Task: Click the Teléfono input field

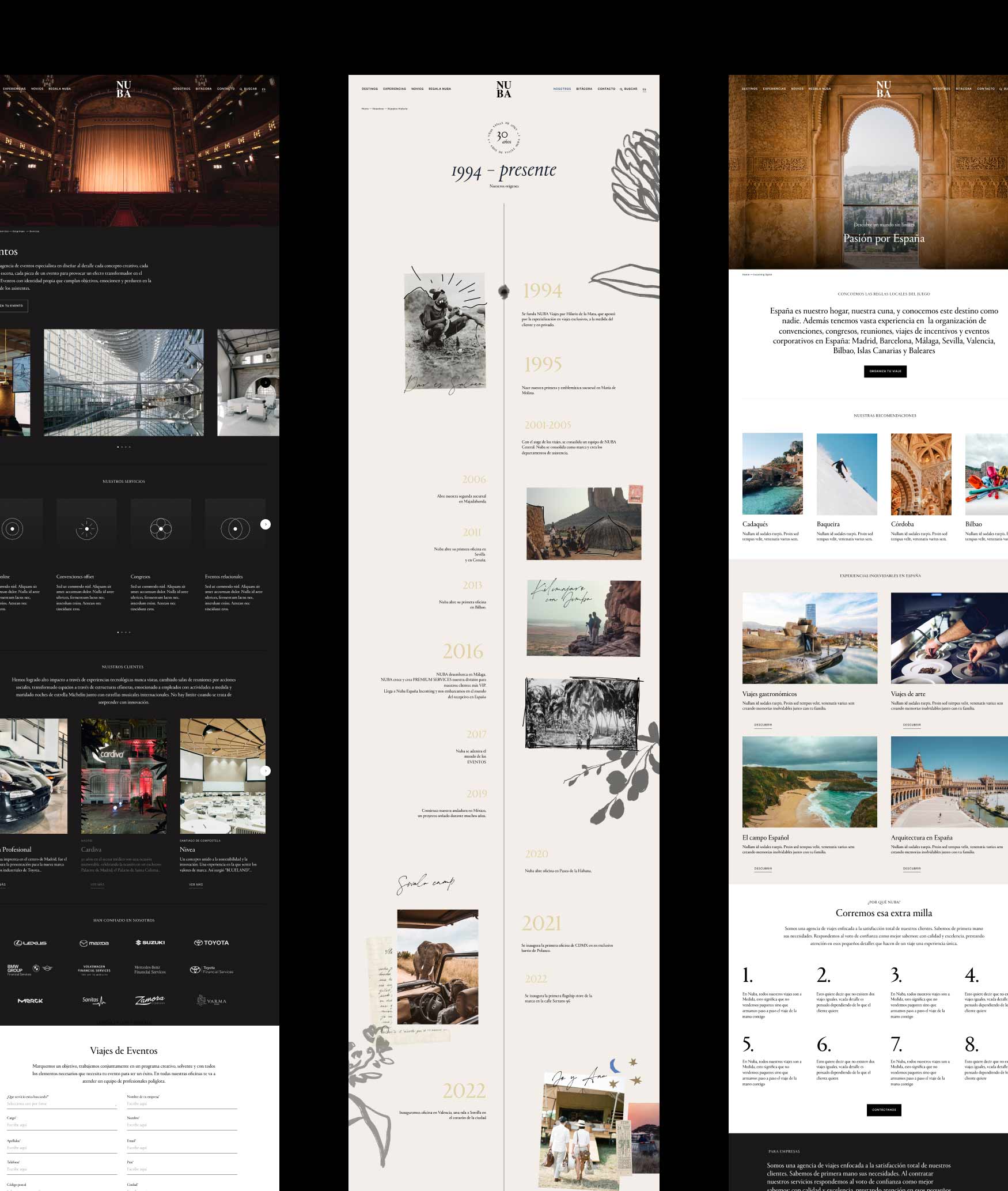Action: click(x=62, y=1170)
